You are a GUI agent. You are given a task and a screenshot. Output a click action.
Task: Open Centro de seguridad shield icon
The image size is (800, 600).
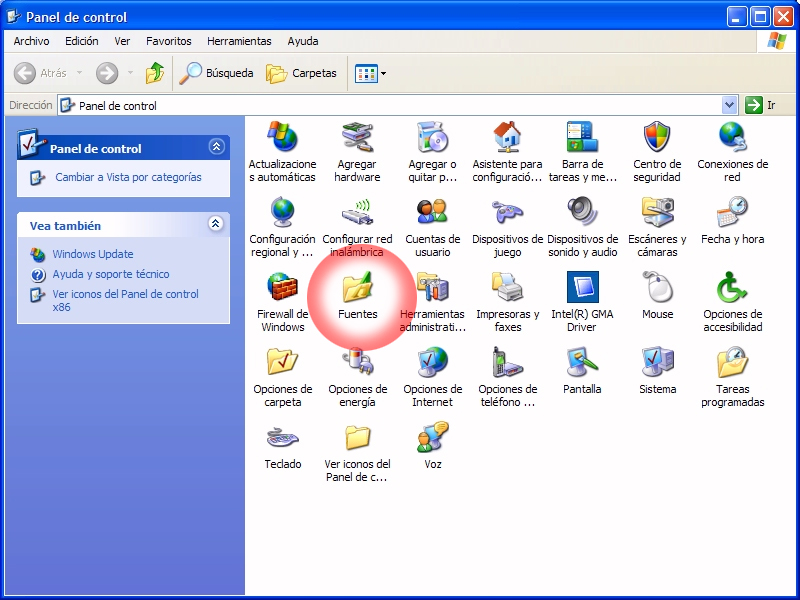(657, 137)
